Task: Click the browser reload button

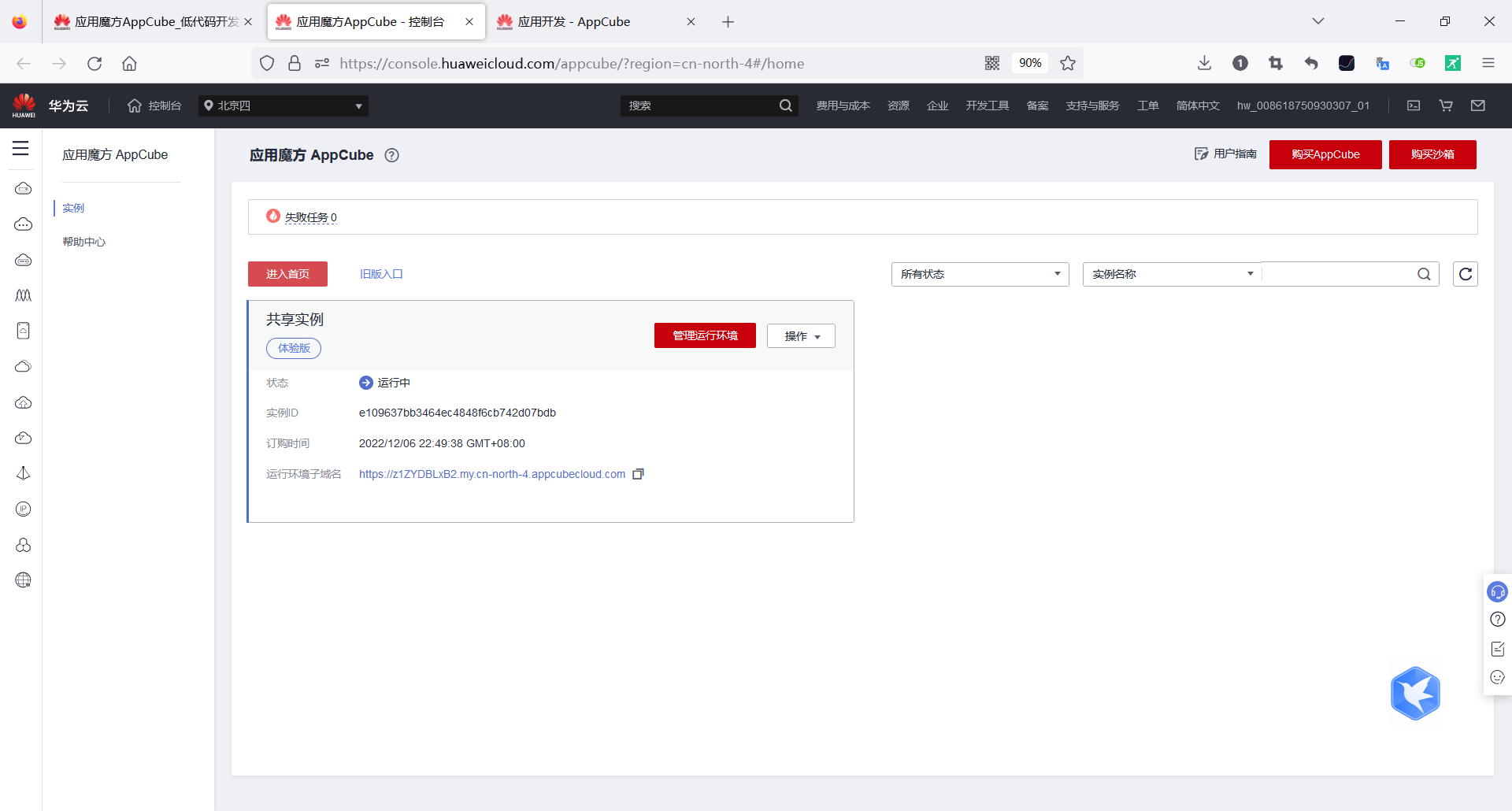Action: pyautogui.click(x=94, y=63)
